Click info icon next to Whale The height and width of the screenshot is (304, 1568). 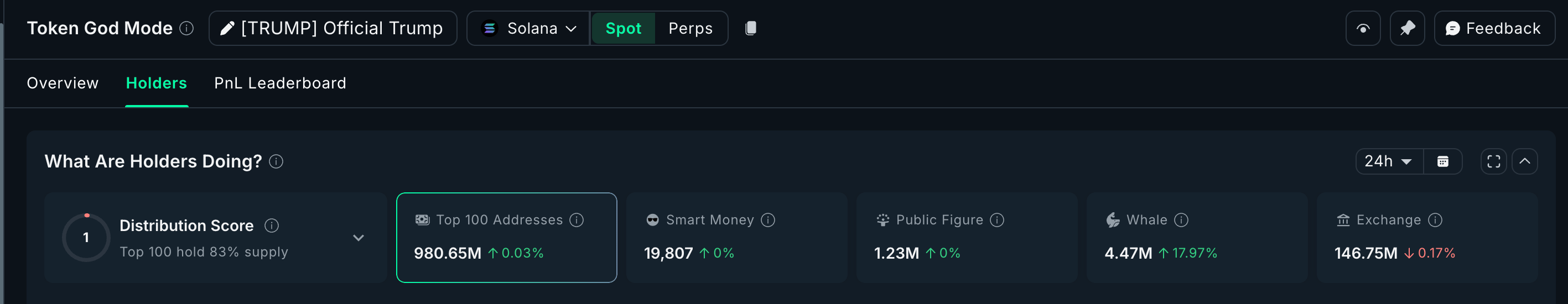tap(1181, 219)
